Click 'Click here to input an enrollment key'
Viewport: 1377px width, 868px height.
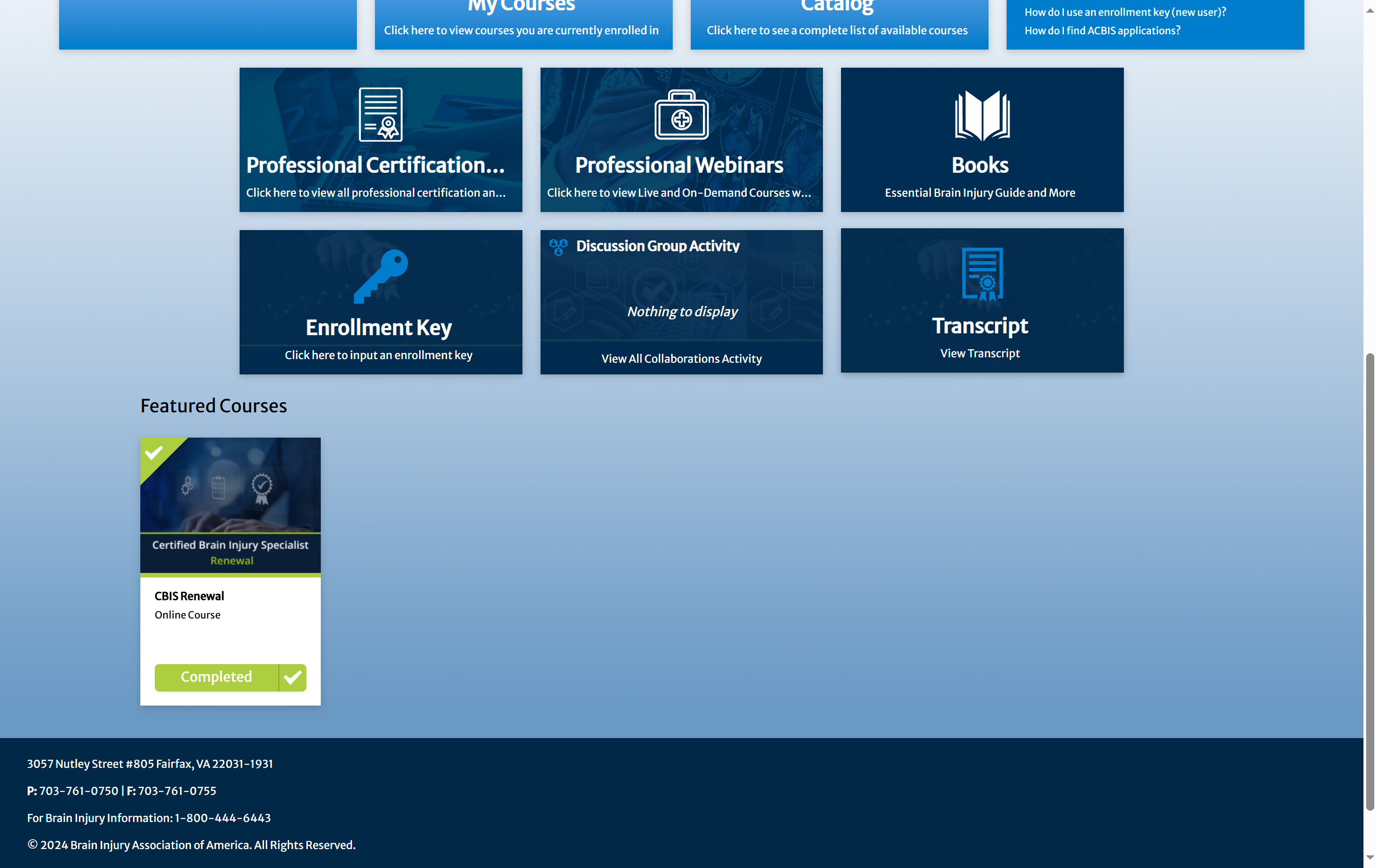point(379,355)
